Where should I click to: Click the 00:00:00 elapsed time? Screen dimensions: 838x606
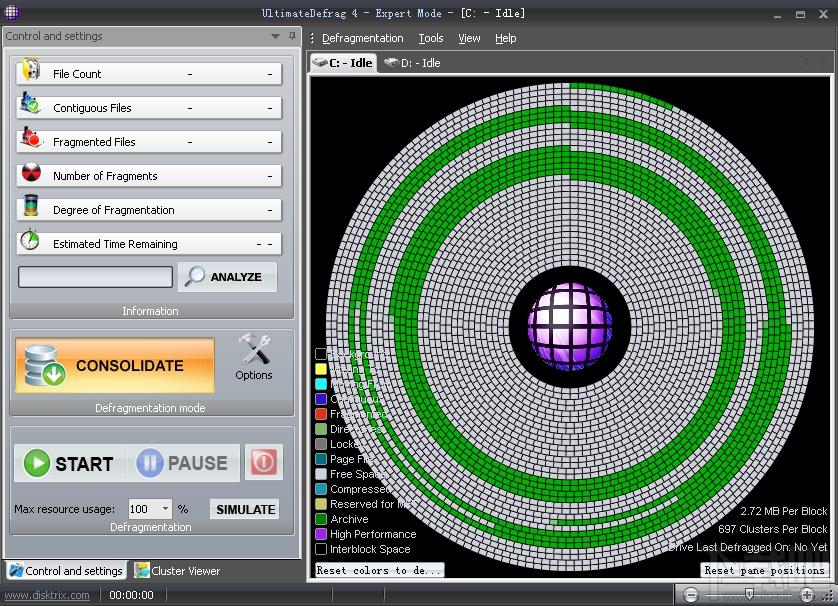coord(131,595)
